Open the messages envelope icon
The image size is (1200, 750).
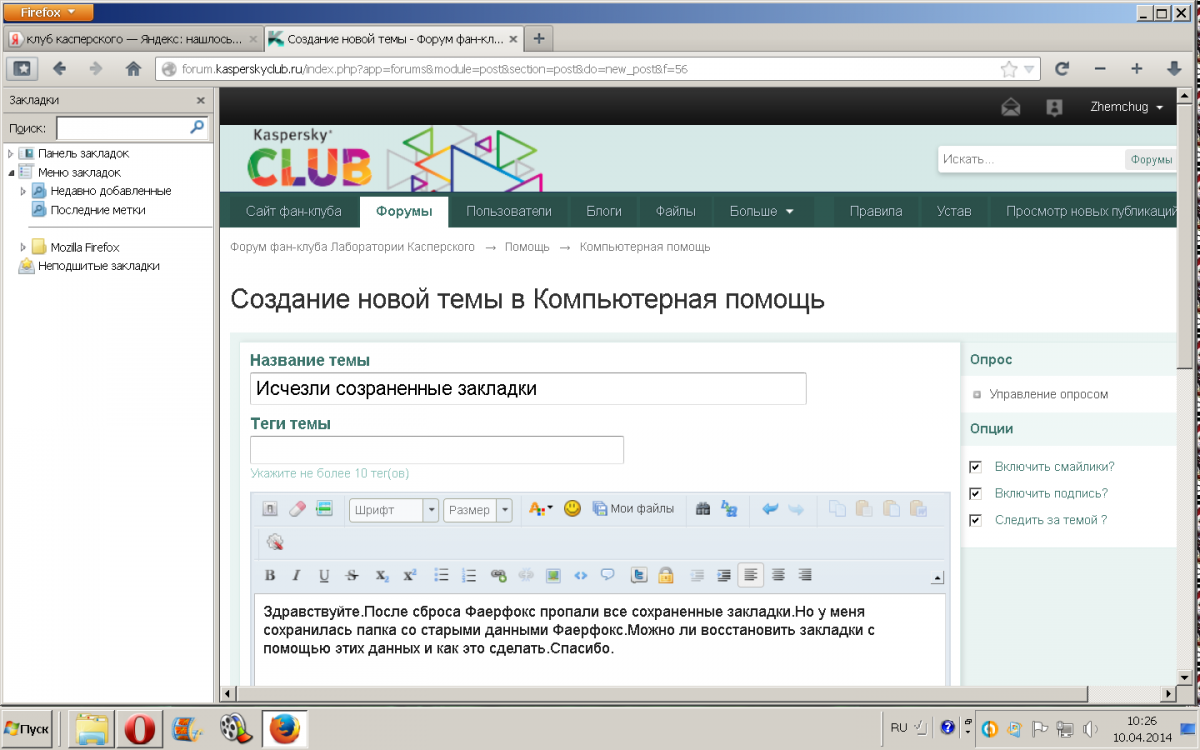pos(1011,107)
